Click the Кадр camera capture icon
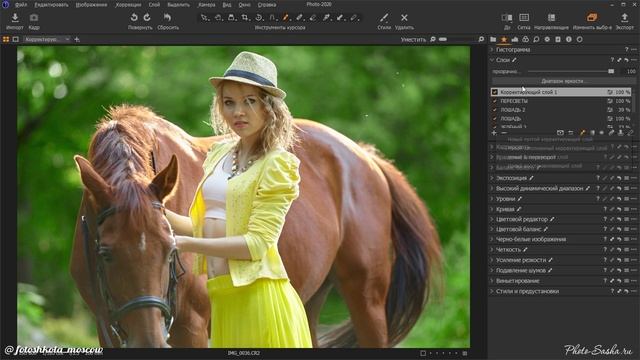The height and width of the screenshot is (360, 640). click(34, 18)
